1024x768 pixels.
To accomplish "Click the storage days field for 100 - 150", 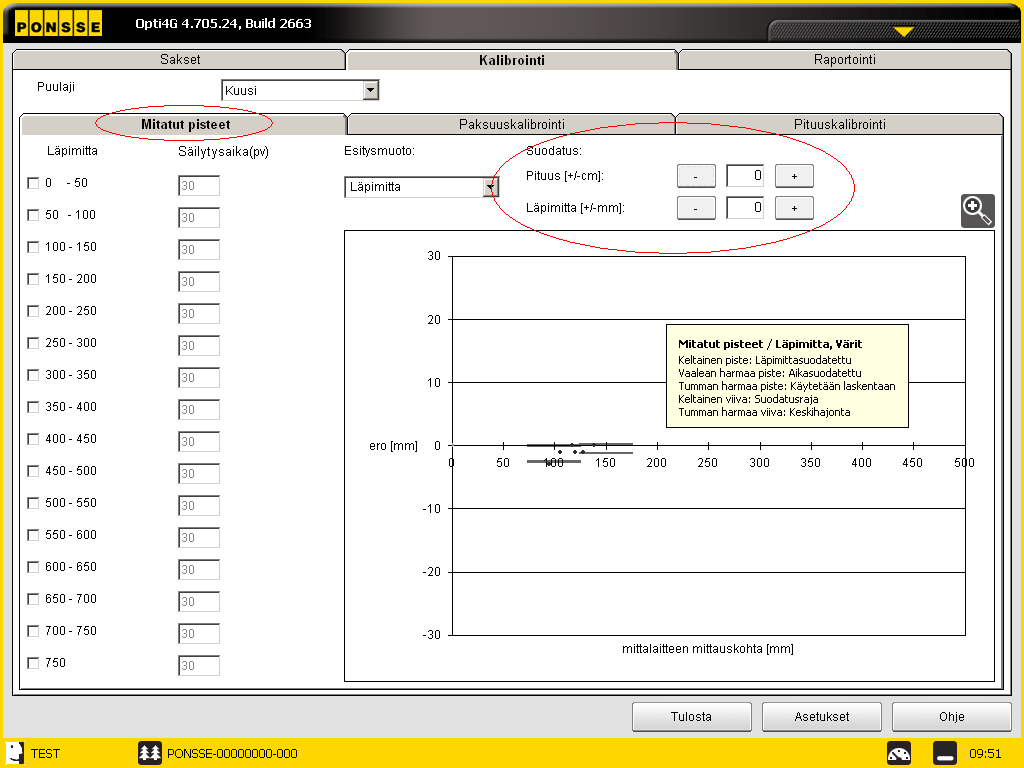I will click(x=199, y=249).
